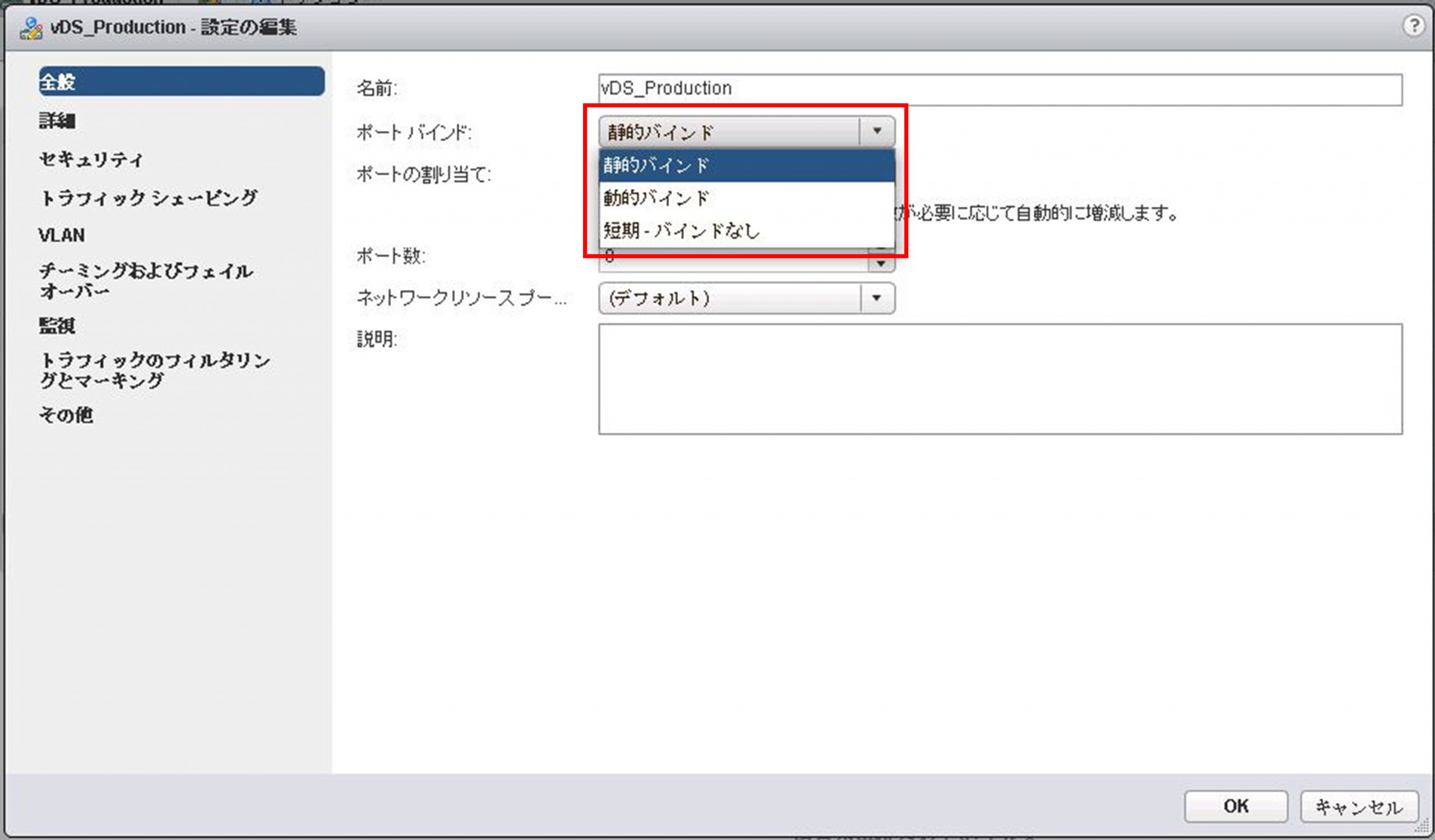Select 全般 in the left sidebar
Image resolution: width=1435 pixels, height=840 pixels.
point(181,81)
